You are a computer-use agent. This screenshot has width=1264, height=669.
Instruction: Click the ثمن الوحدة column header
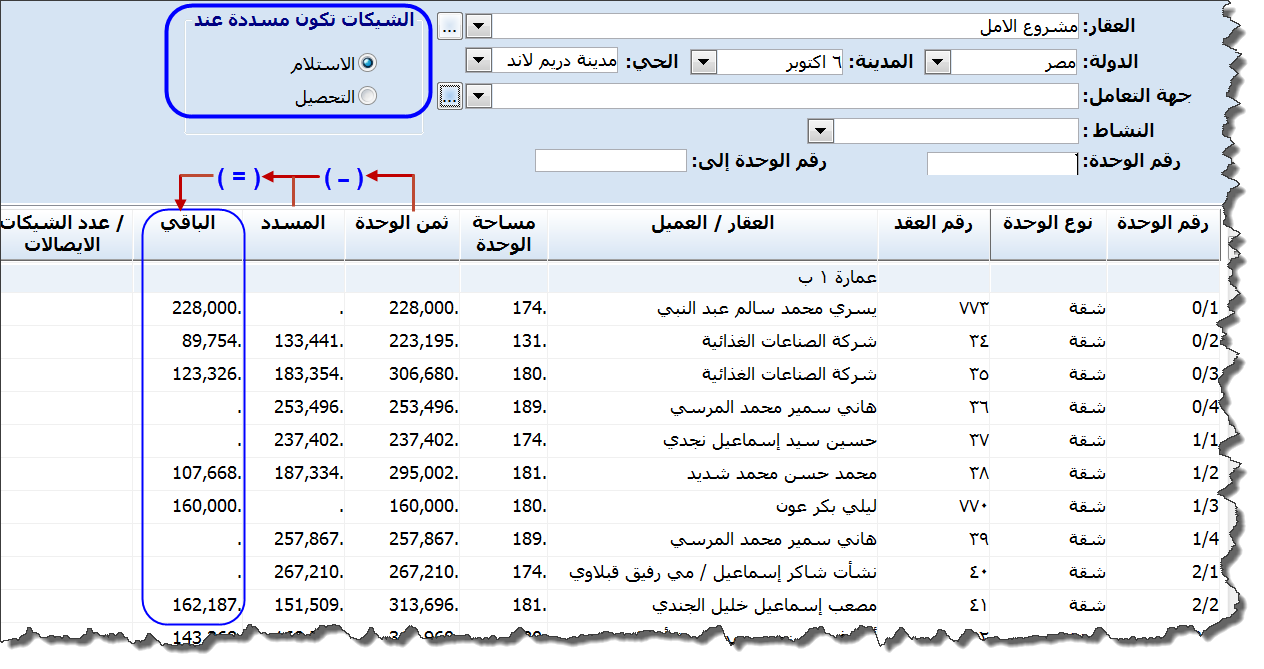pos(403,224)
